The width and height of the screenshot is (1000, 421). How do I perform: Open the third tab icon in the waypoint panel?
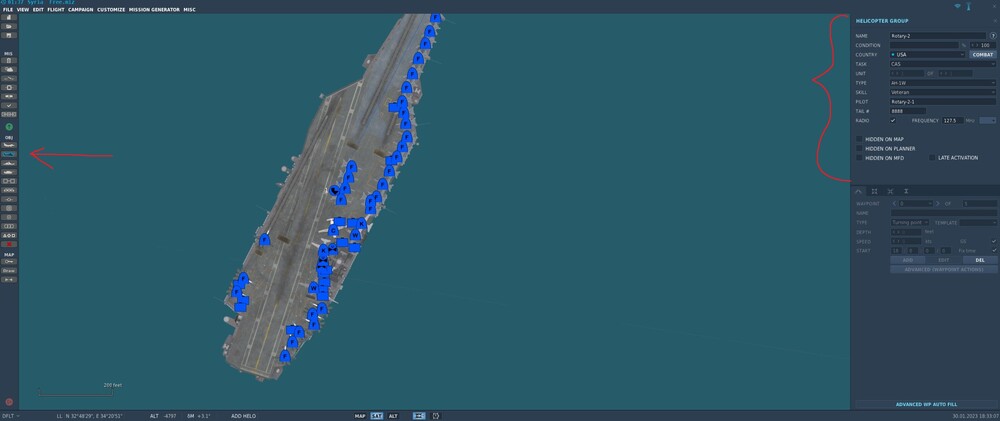[890, 191]
